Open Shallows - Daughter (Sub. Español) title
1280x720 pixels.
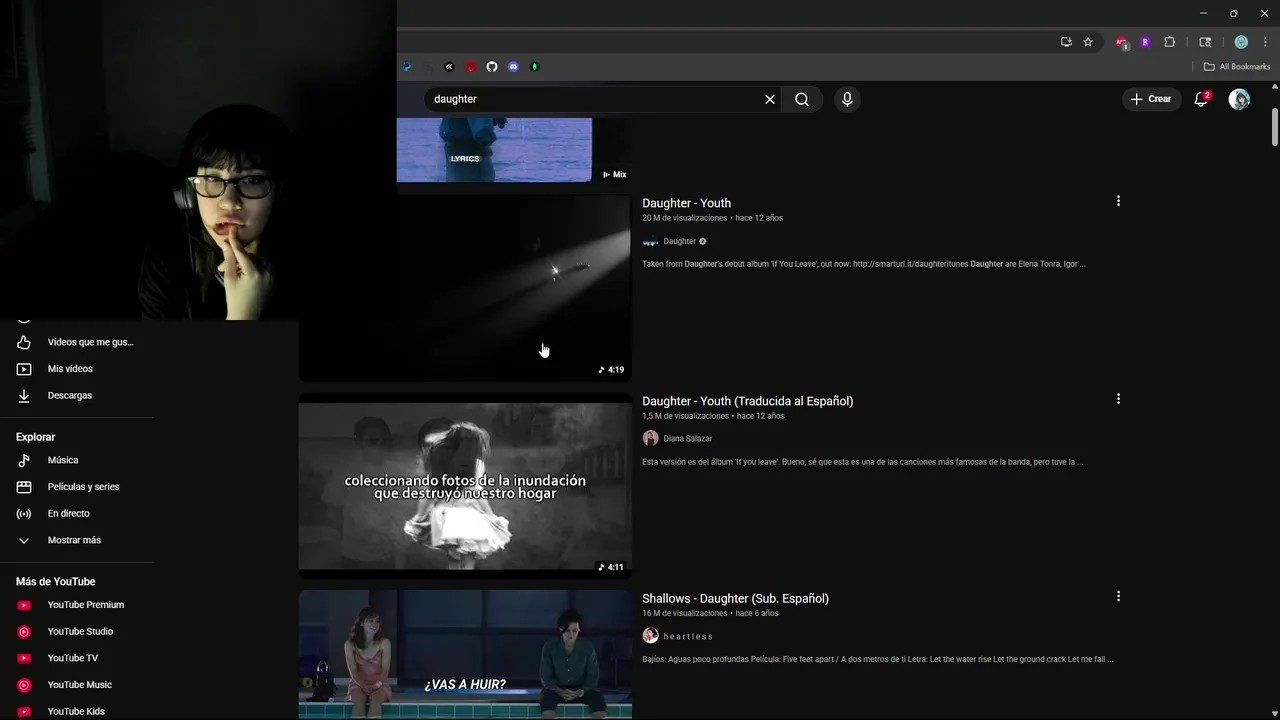[x=735, y=598]
